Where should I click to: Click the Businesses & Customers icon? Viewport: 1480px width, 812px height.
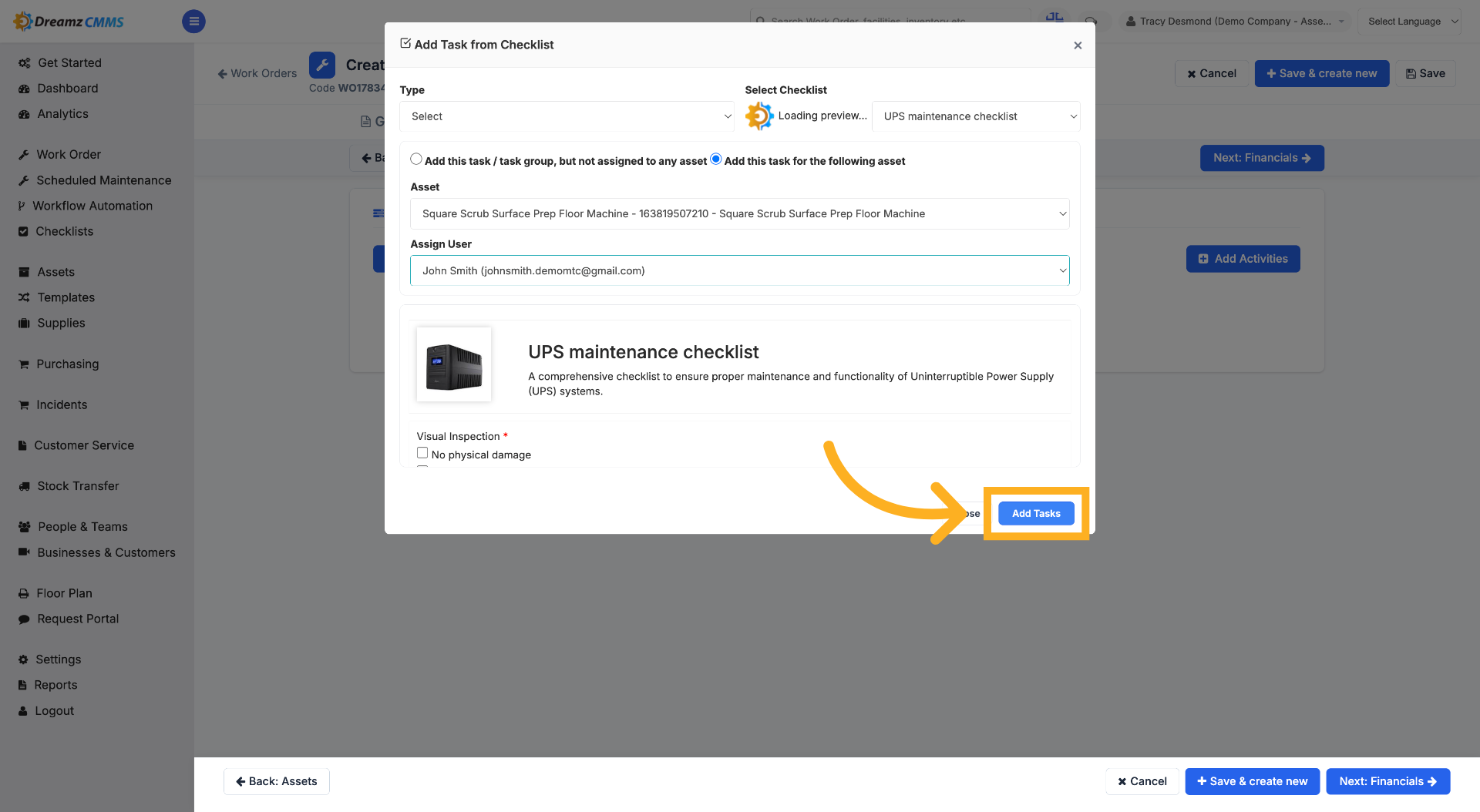[24, 552]
